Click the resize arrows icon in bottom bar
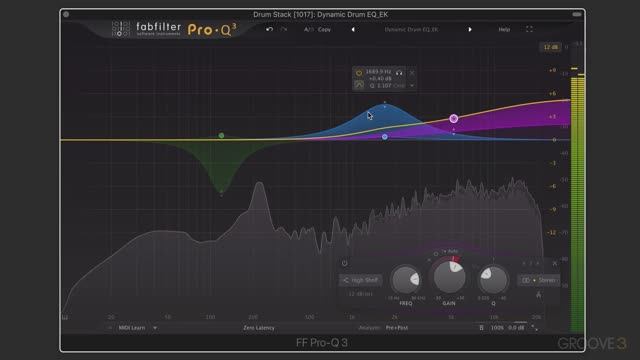The width and height of the screenshot is (640, 360). click(x=534, y=328)
